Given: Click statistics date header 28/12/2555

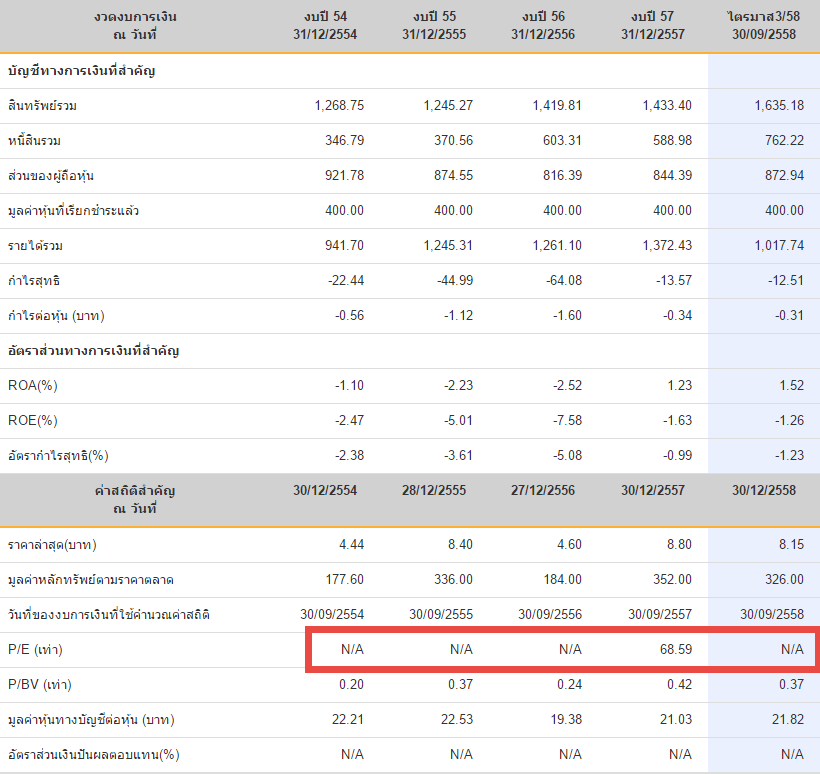Looking at the screenshot, I should [434, 491].
